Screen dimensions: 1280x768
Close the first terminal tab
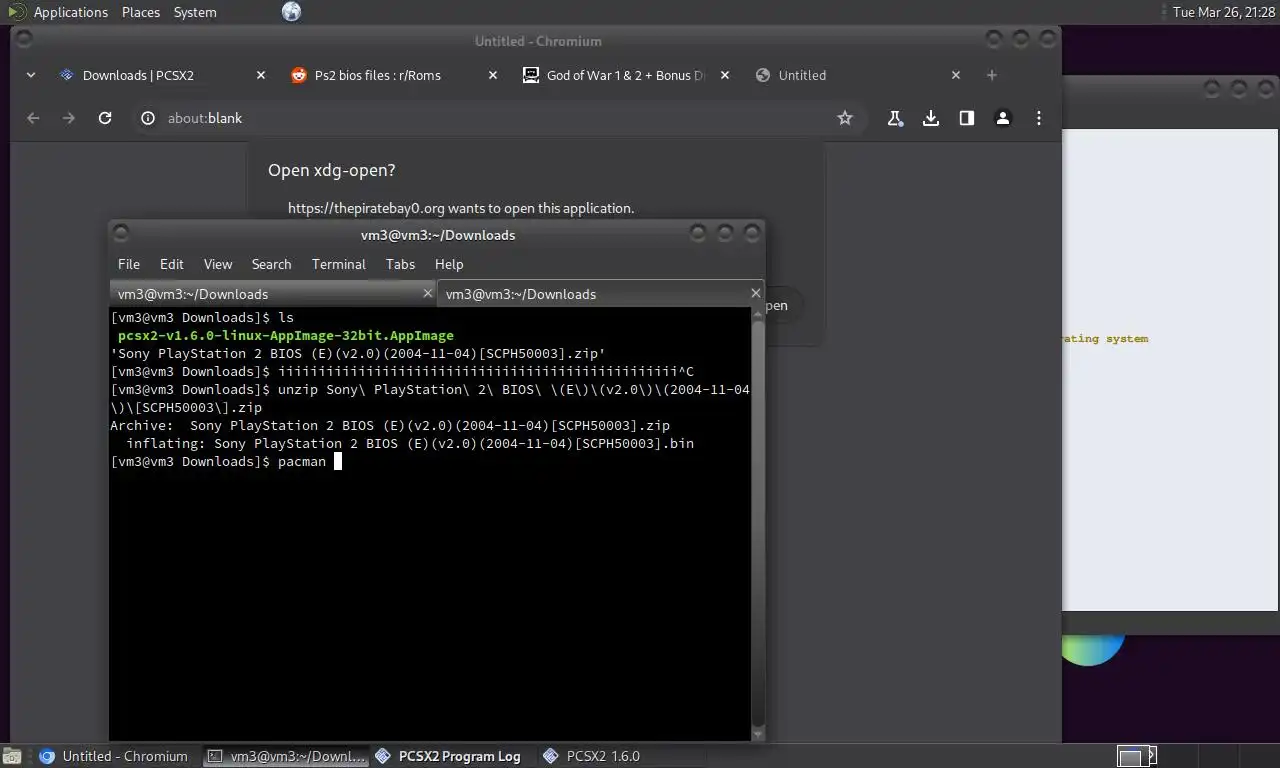pos(428,293)
